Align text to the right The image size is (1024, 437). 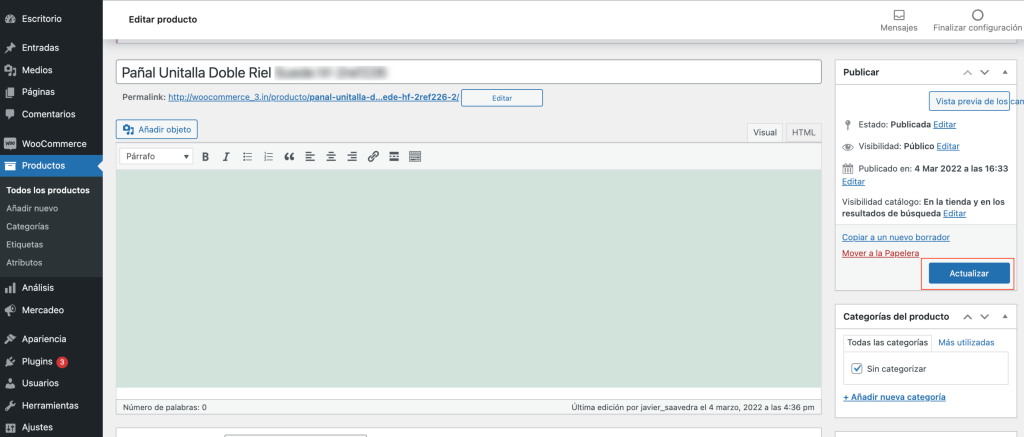352,157
